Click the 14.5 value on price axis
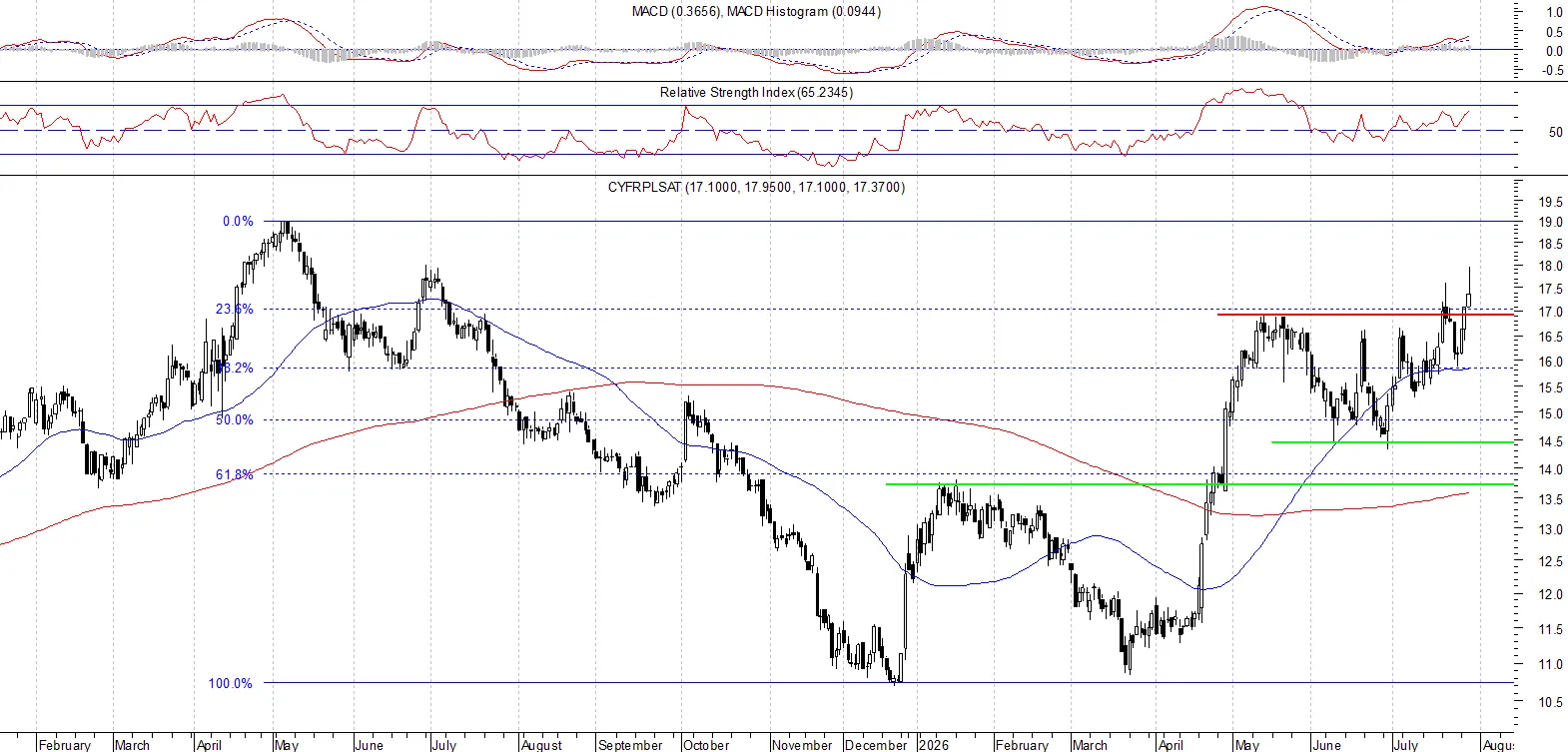Viewport: 1568px width, 752px height. pos(1551,442)
